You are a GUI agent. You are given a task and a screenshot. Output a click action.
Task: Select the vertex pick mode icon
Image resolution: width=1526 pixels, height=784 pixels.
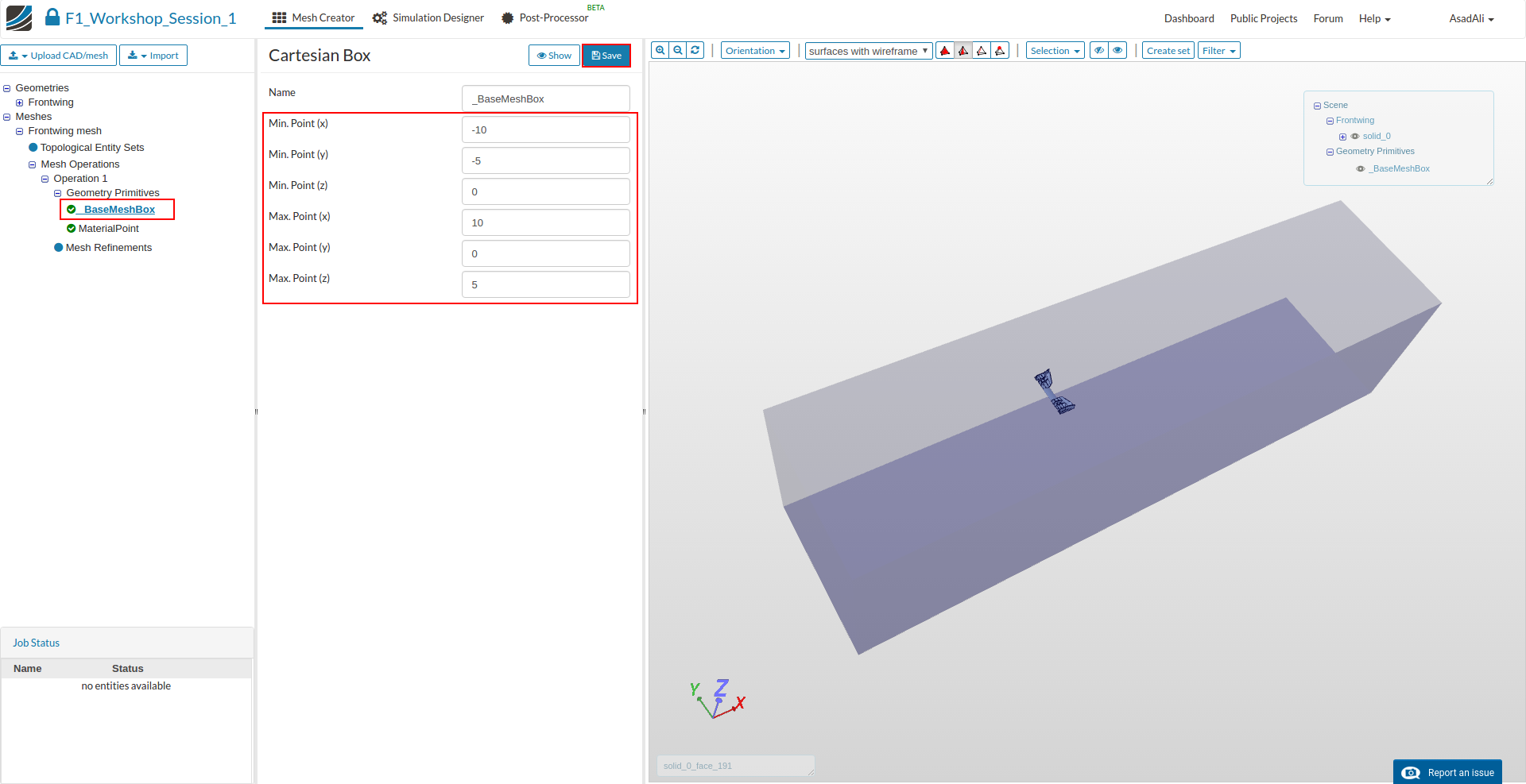[1000, 51]
